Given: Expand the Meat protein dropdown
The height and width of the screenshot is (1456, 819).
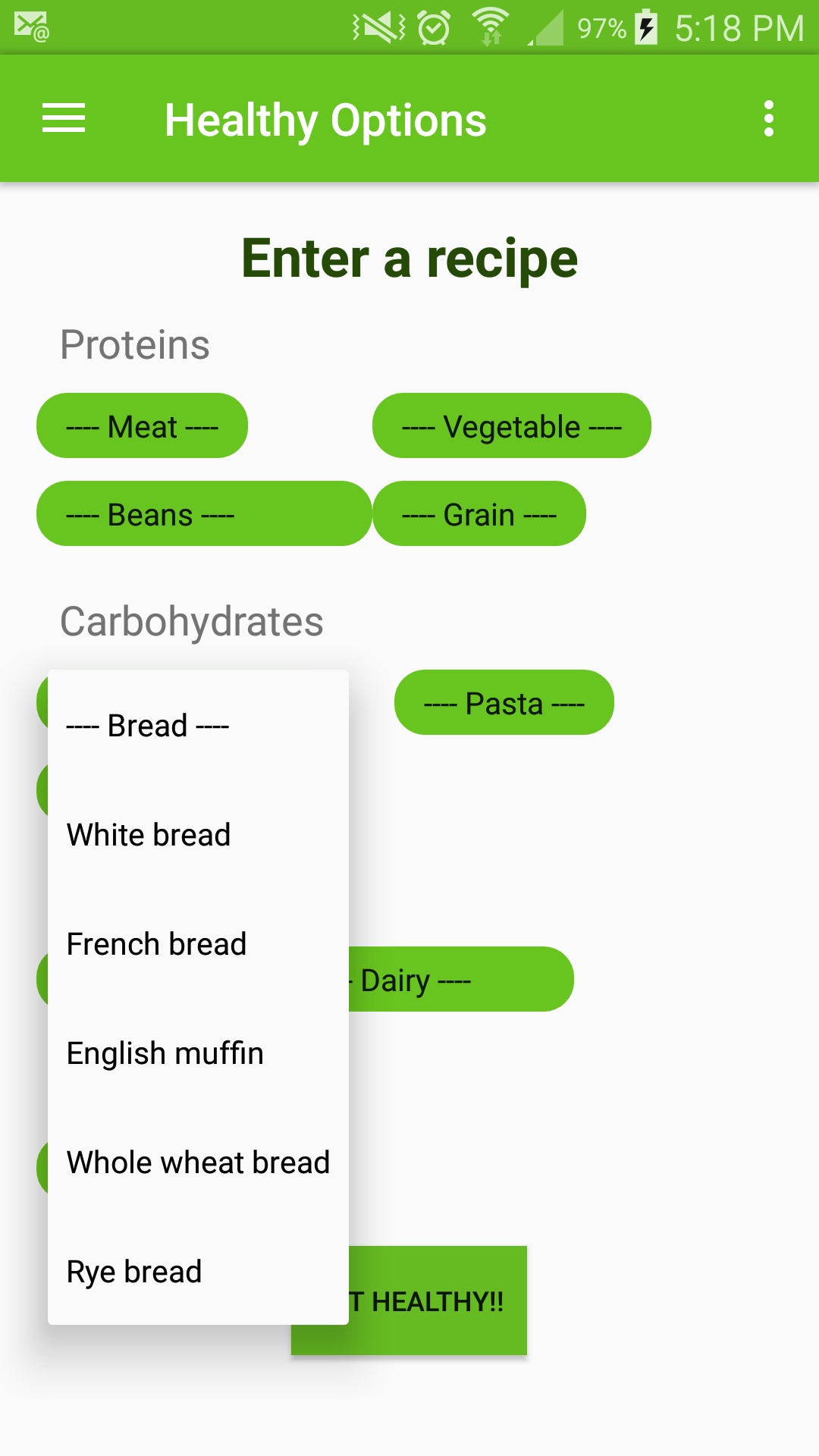Looking at the screenshot, I should point(143,426).
